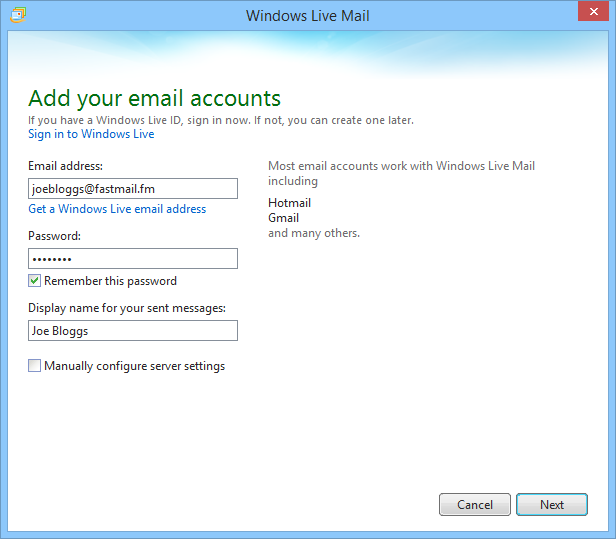Click the Gmail entry in provider list
The image size is (616, 539).
click(x=284, y=218)
